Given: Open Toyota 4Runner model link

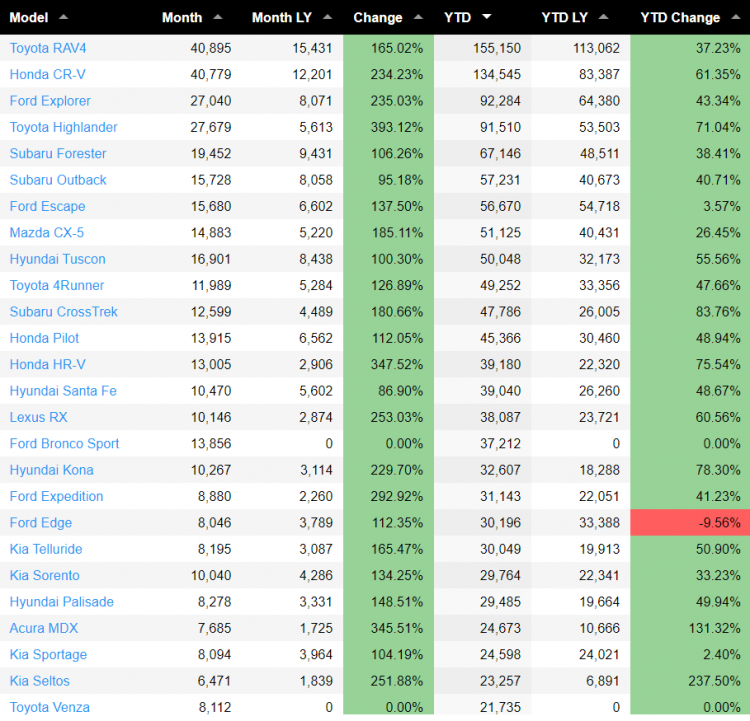Looking at the screenshot, I should pyautogui.click(x=56, y=285).
